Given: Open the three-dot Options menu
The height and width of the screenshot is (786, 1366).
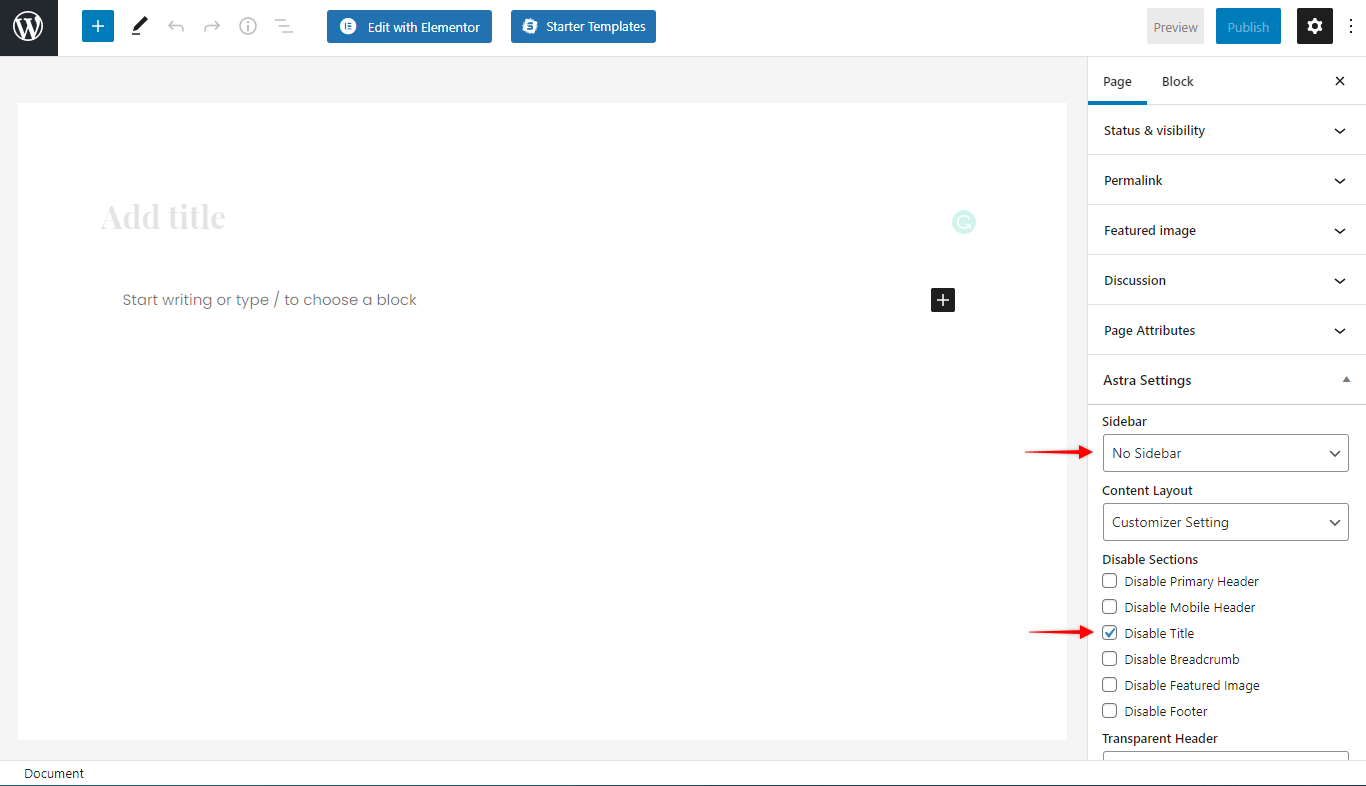Looking at the screenshot, I should (x=1351, y=27).
